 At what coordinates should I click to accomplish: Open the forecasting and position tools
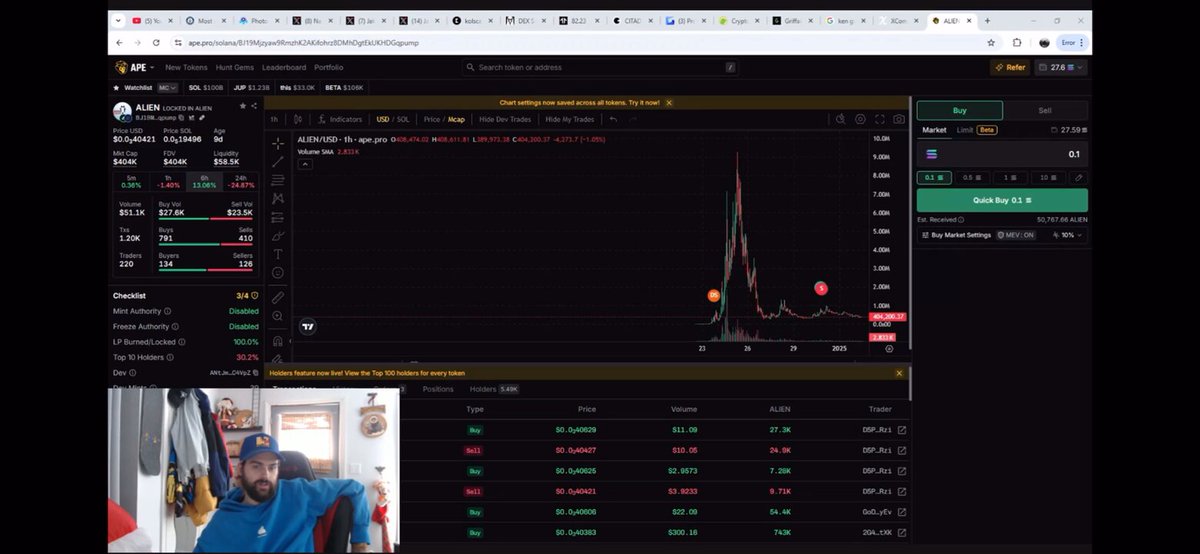click(x=278, y=217)
